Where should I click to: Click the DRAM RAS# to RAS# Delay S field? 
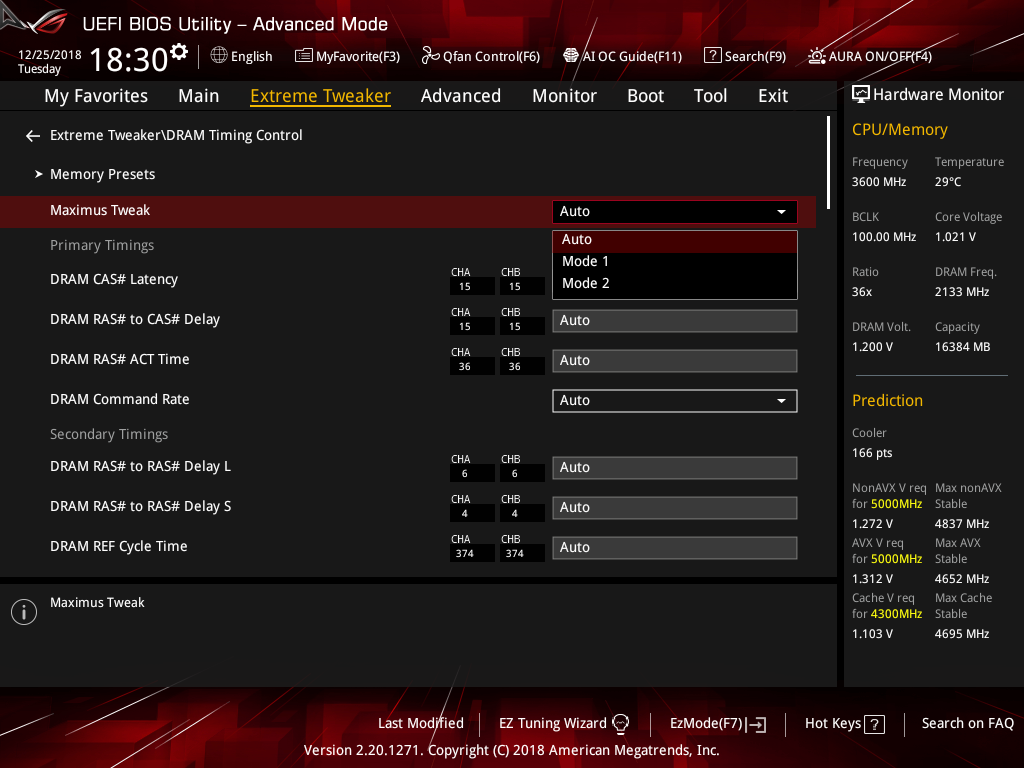coord(675,507)
